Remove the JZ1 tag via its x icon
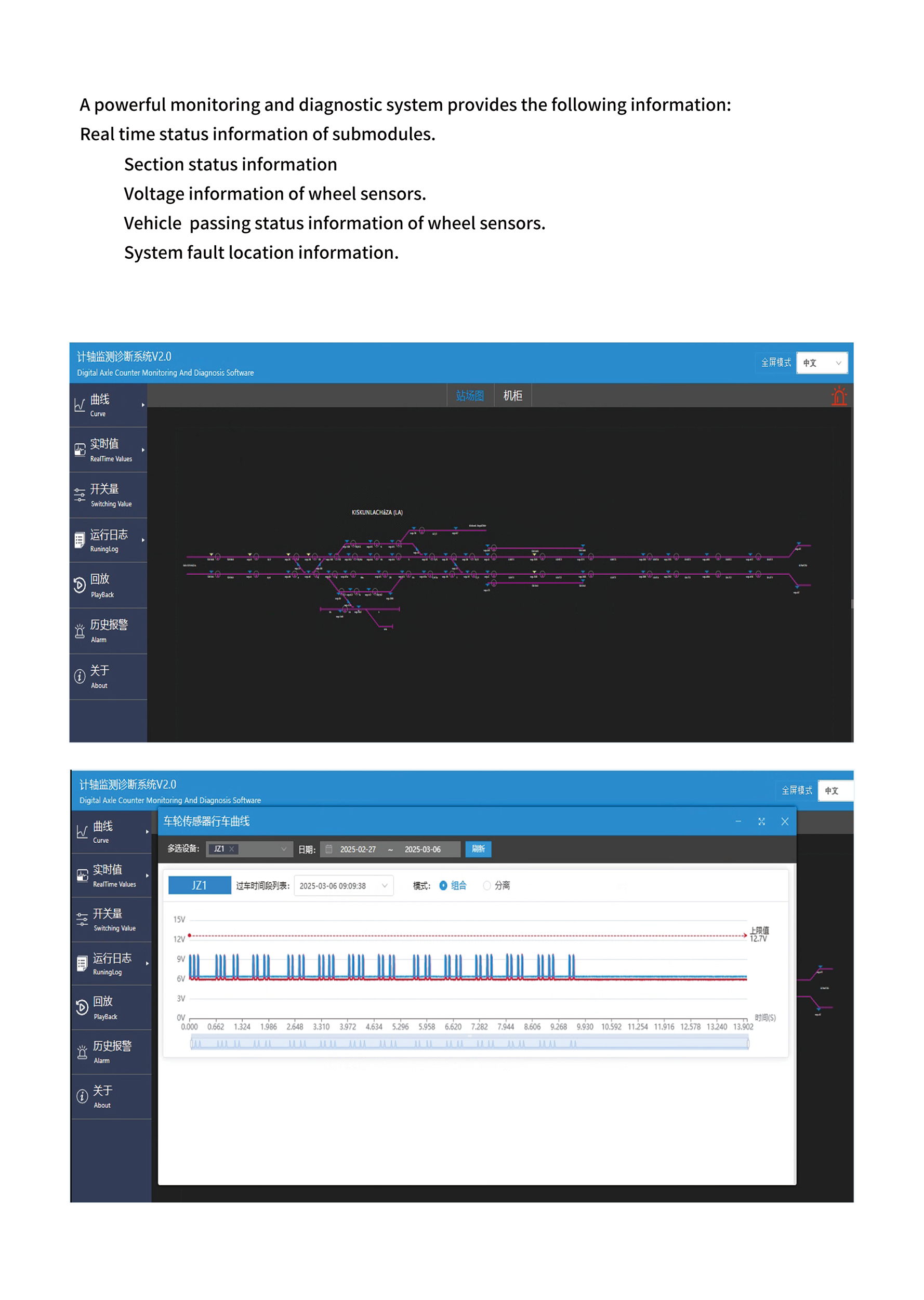Viewport: 924px width, 1300px height. click(x=232, y=849)
